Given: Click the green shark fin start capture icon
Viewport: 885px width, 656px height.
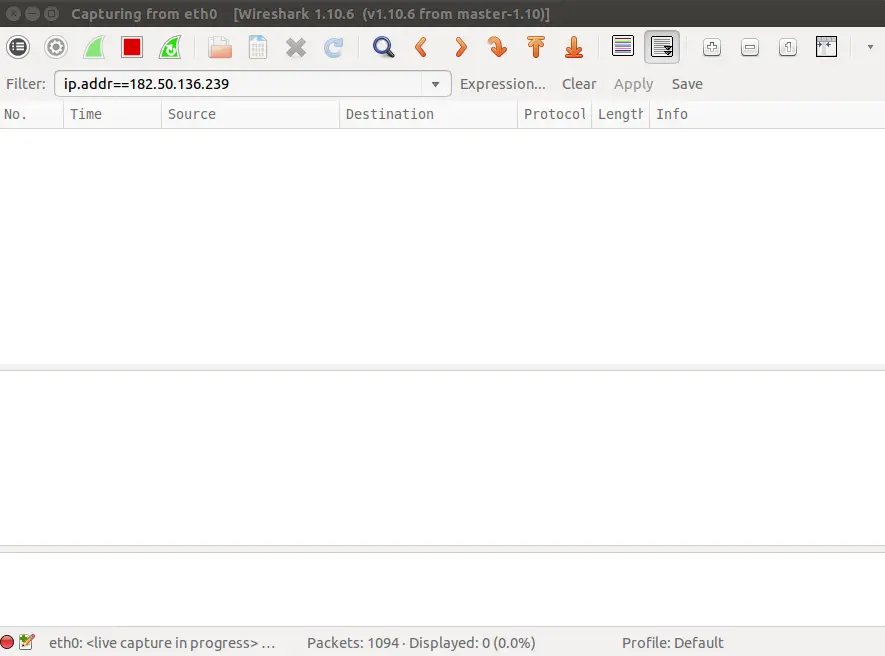Looking at the screenshot, I should click(94, 47).
